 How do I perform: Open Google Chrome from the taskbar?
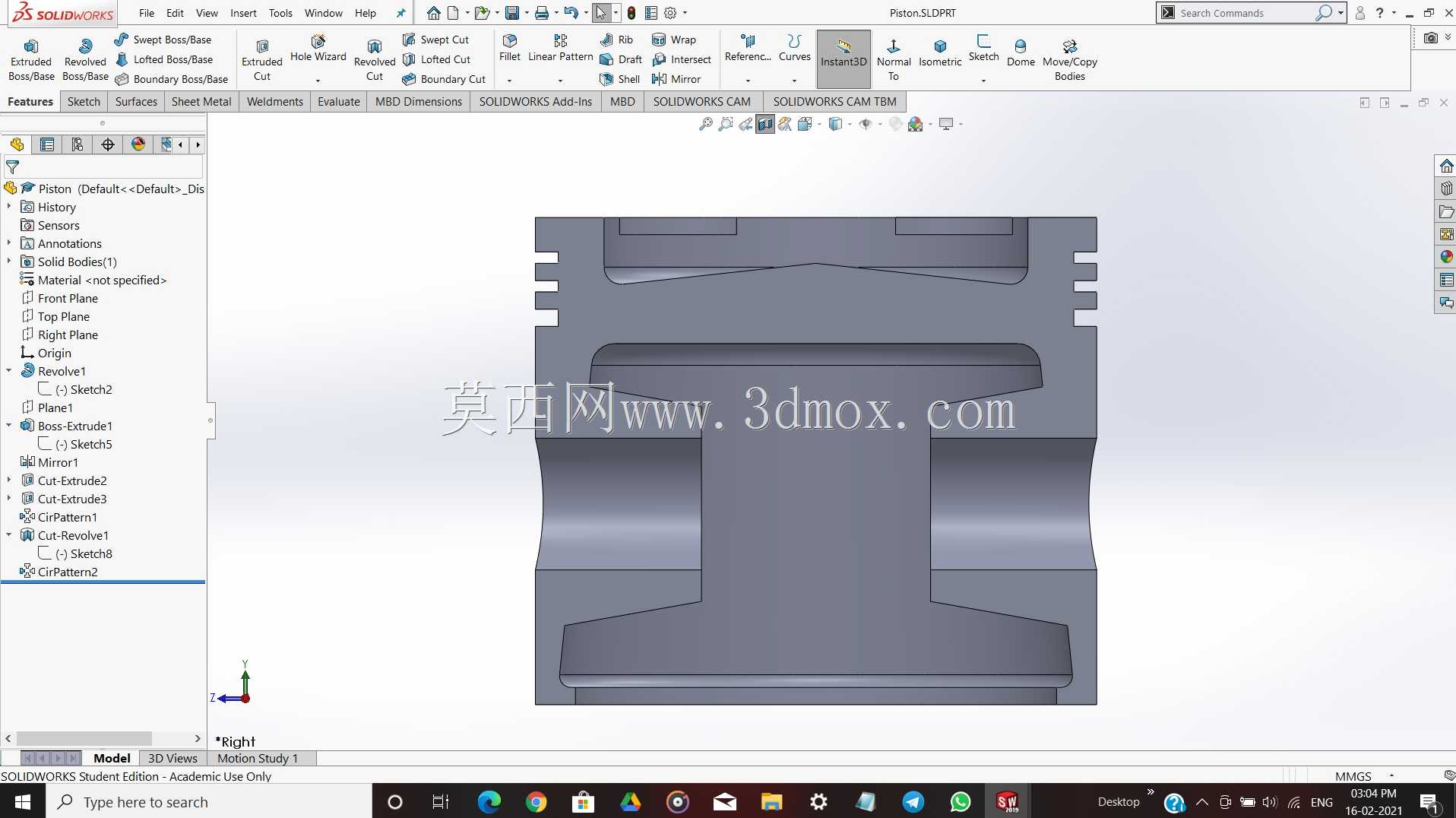coord(536,802)
